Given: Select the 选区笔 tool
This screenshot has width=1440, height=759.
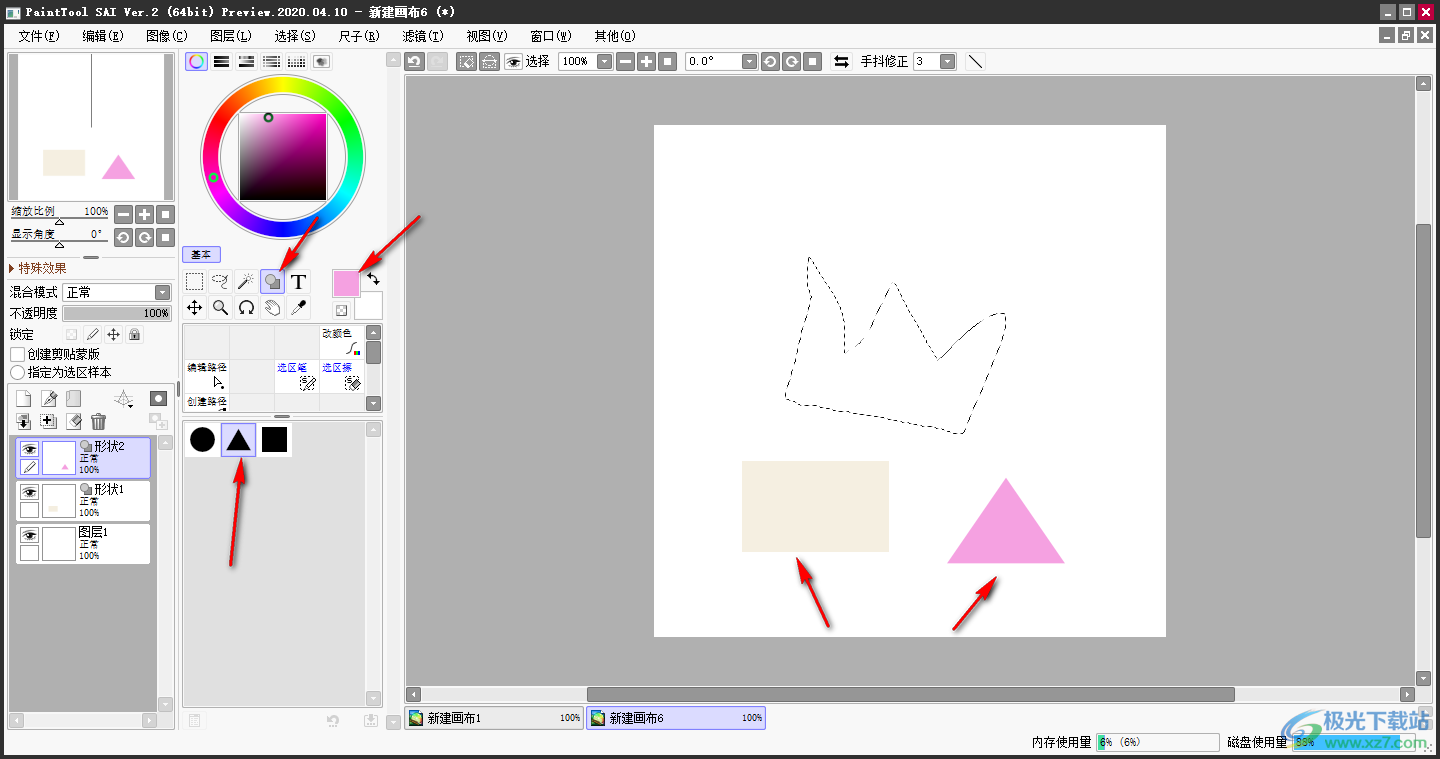Looking at the screenshot, I should (297, 376).
